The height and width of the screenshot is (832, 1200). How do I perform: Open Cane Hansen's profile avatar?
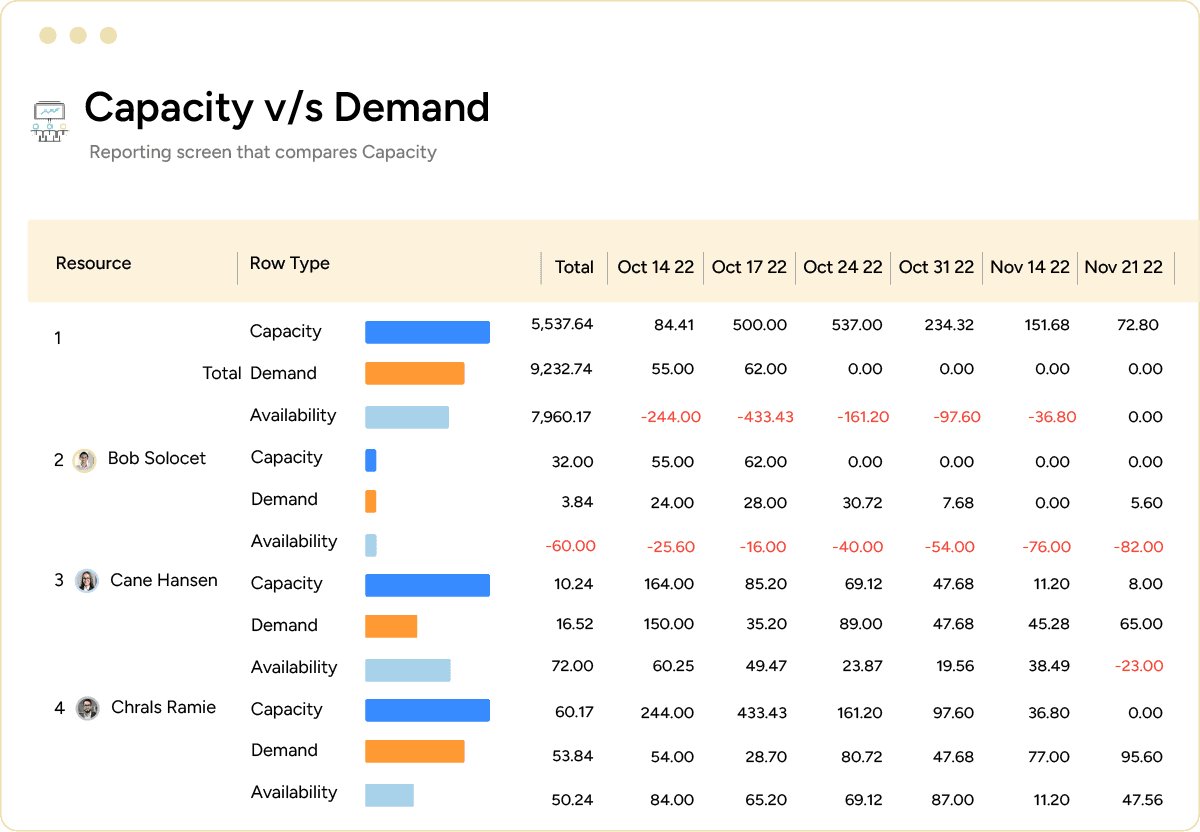click(x=84, y=581)
